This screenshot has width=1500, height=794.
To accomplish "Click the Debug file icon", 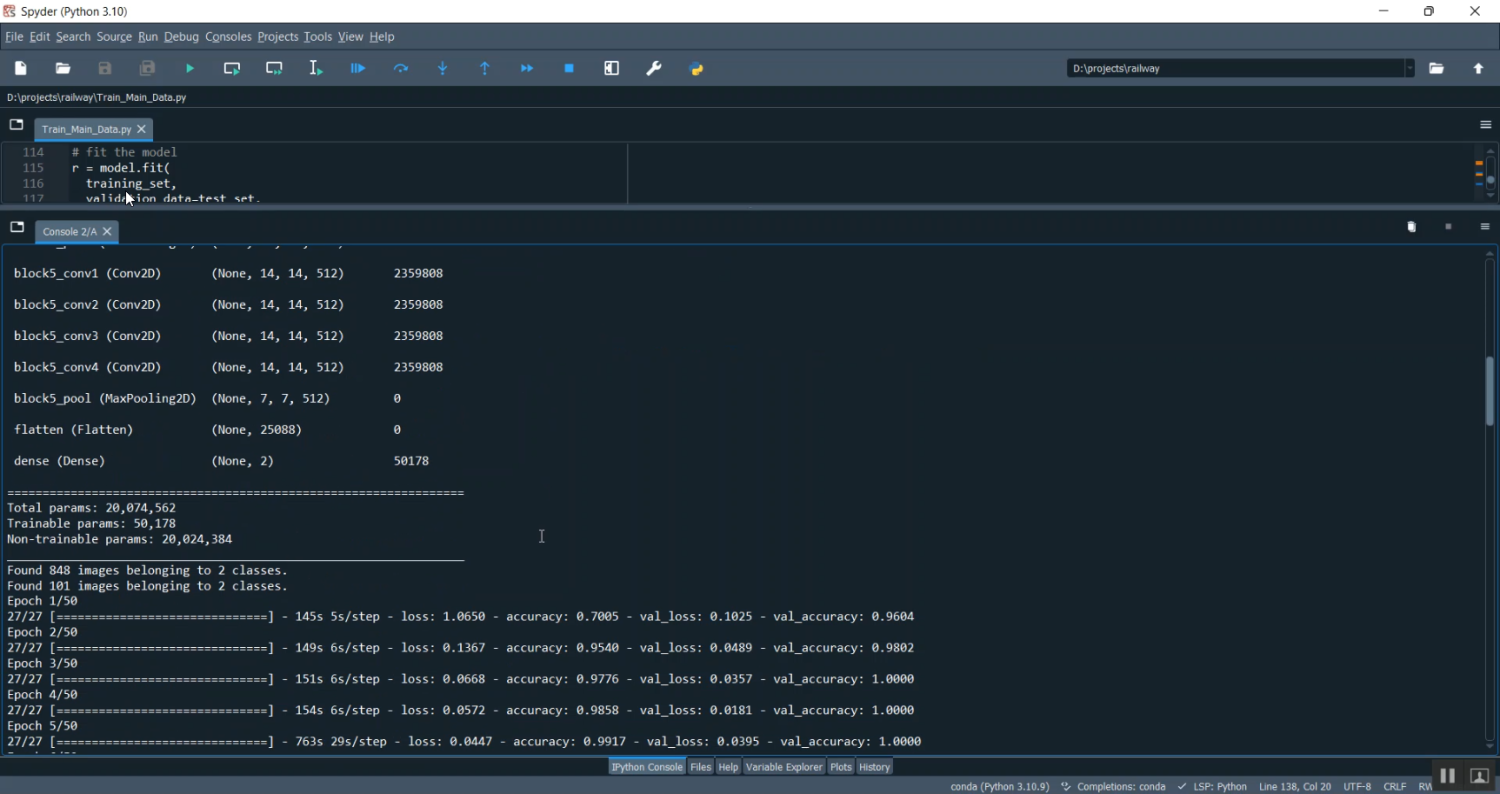I will tap(358, 68).
